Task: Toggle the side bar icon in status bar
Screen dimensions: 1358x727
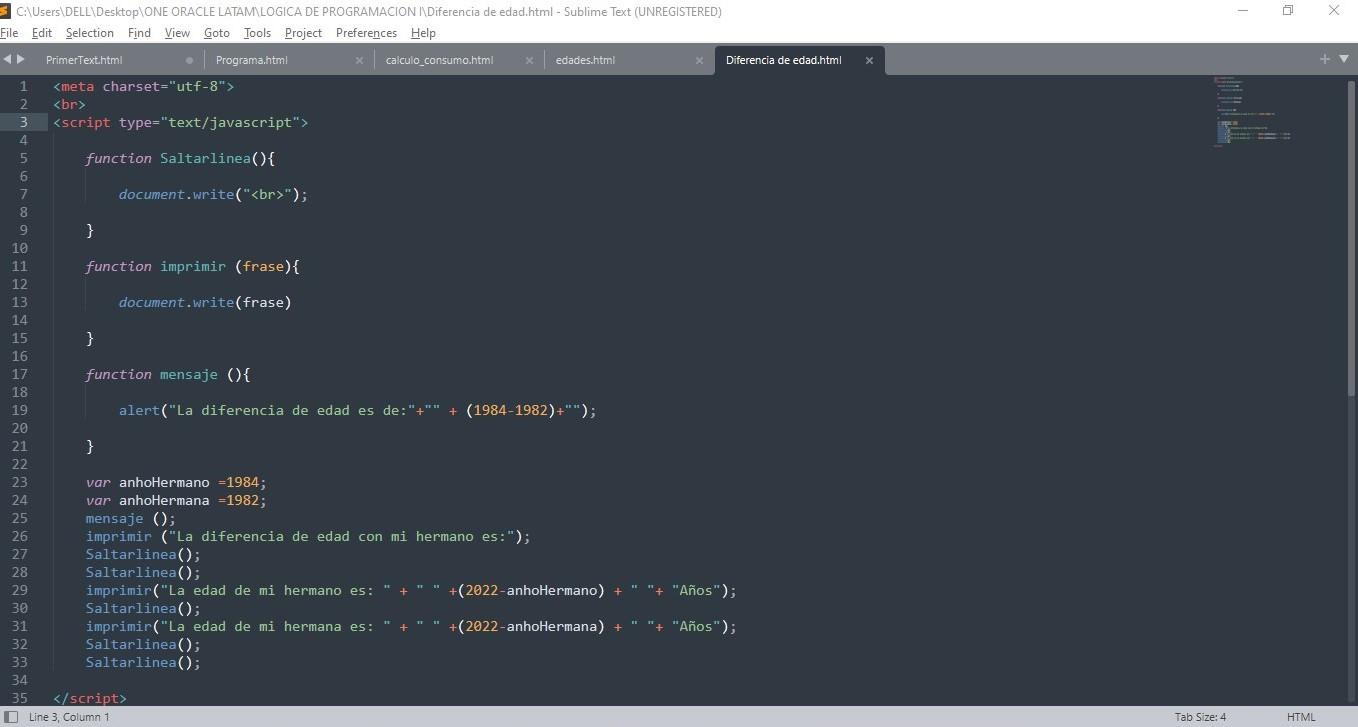Action: click(12, 717)
